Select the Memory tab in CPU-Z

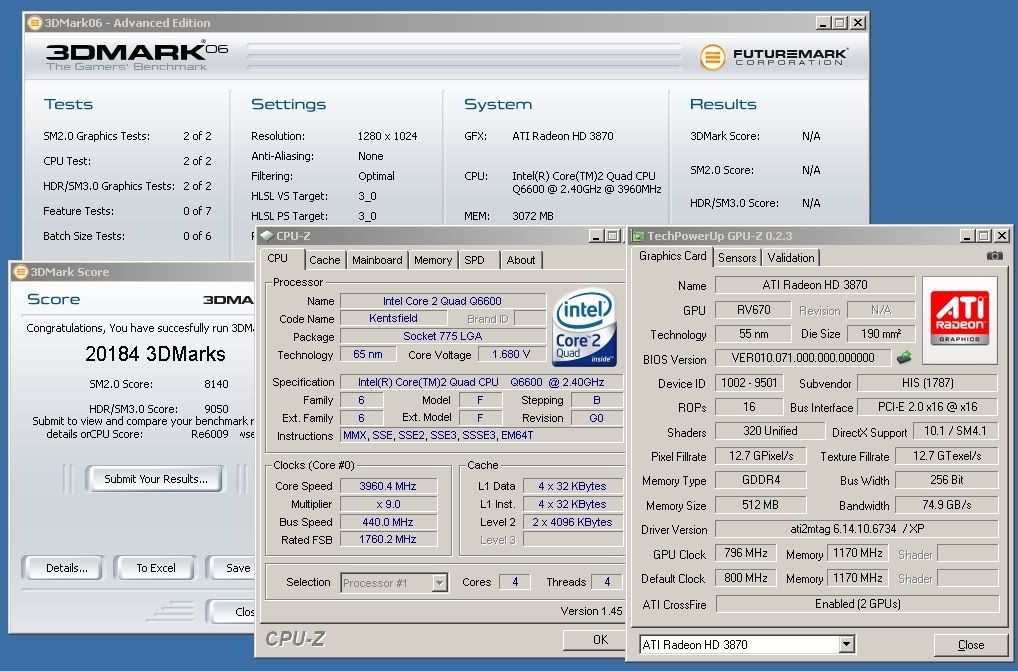pyautogui.click(x=433, y=260)
